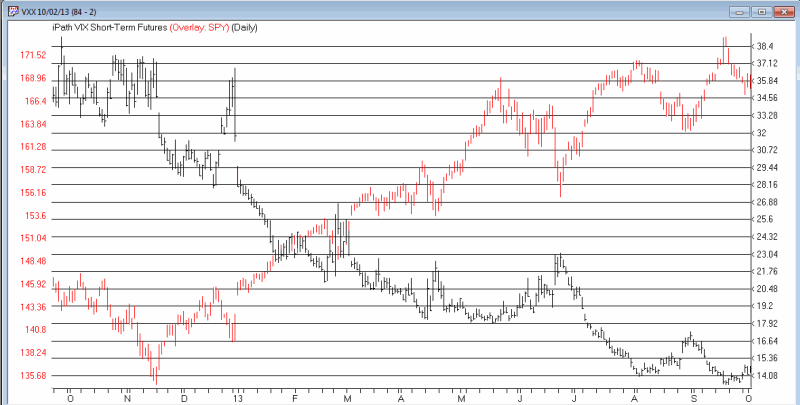This screenshot has width=800, height=405.
Task: Click the 153.6 left axis value
Action: (35, 216)
